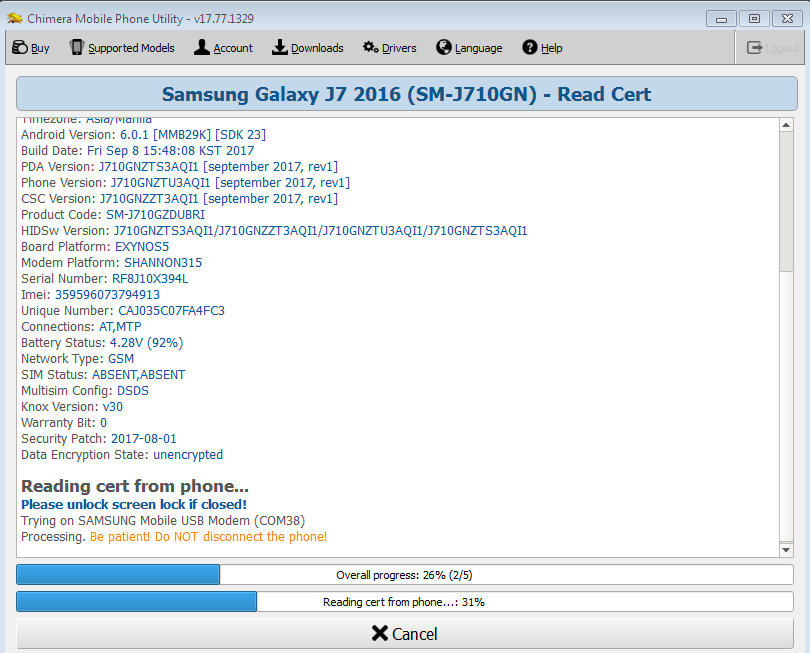Click the Help question mark icon

[529, 48]
